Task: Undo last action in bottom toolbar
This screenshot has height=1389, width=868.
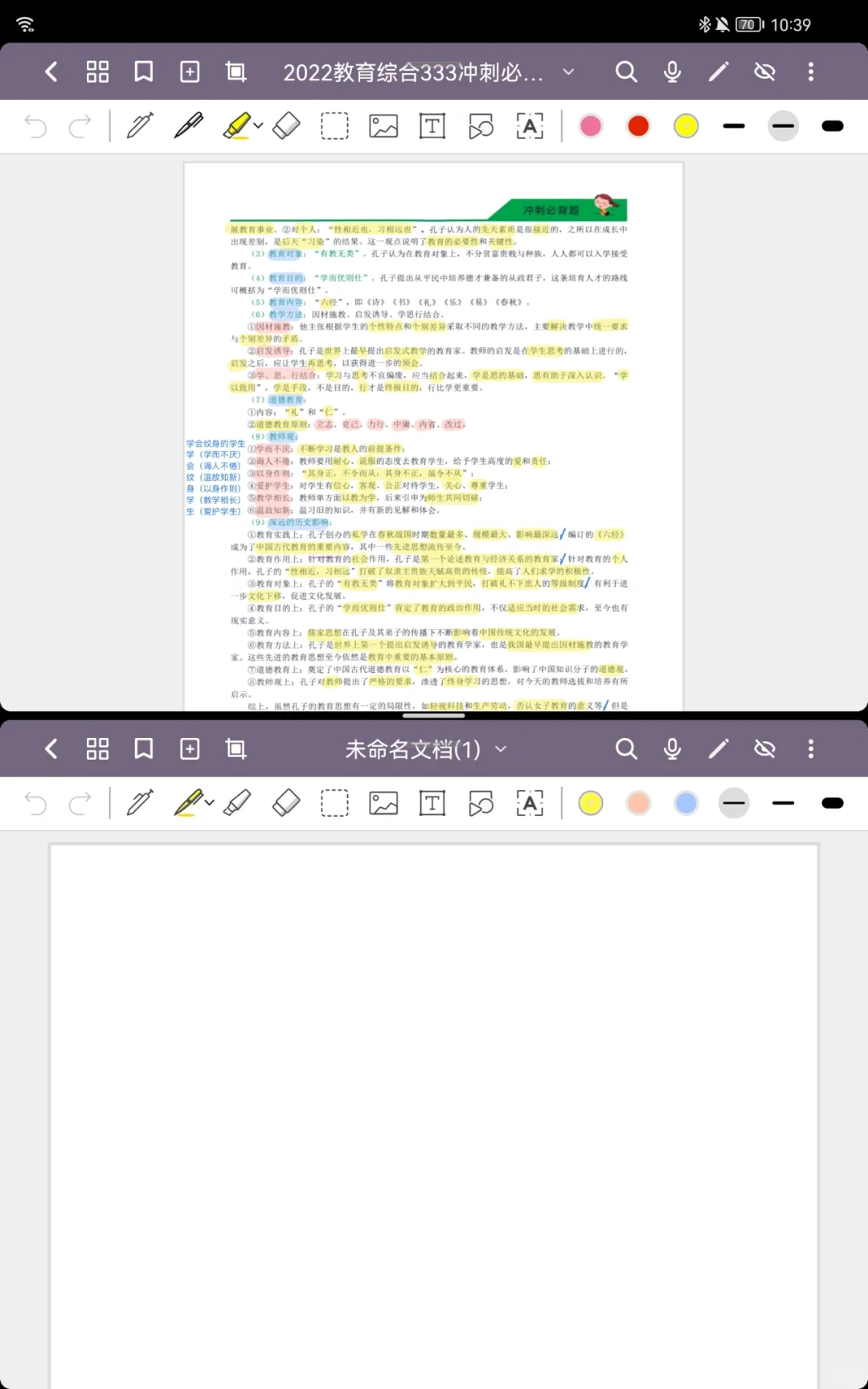Action: pos(35,803)
